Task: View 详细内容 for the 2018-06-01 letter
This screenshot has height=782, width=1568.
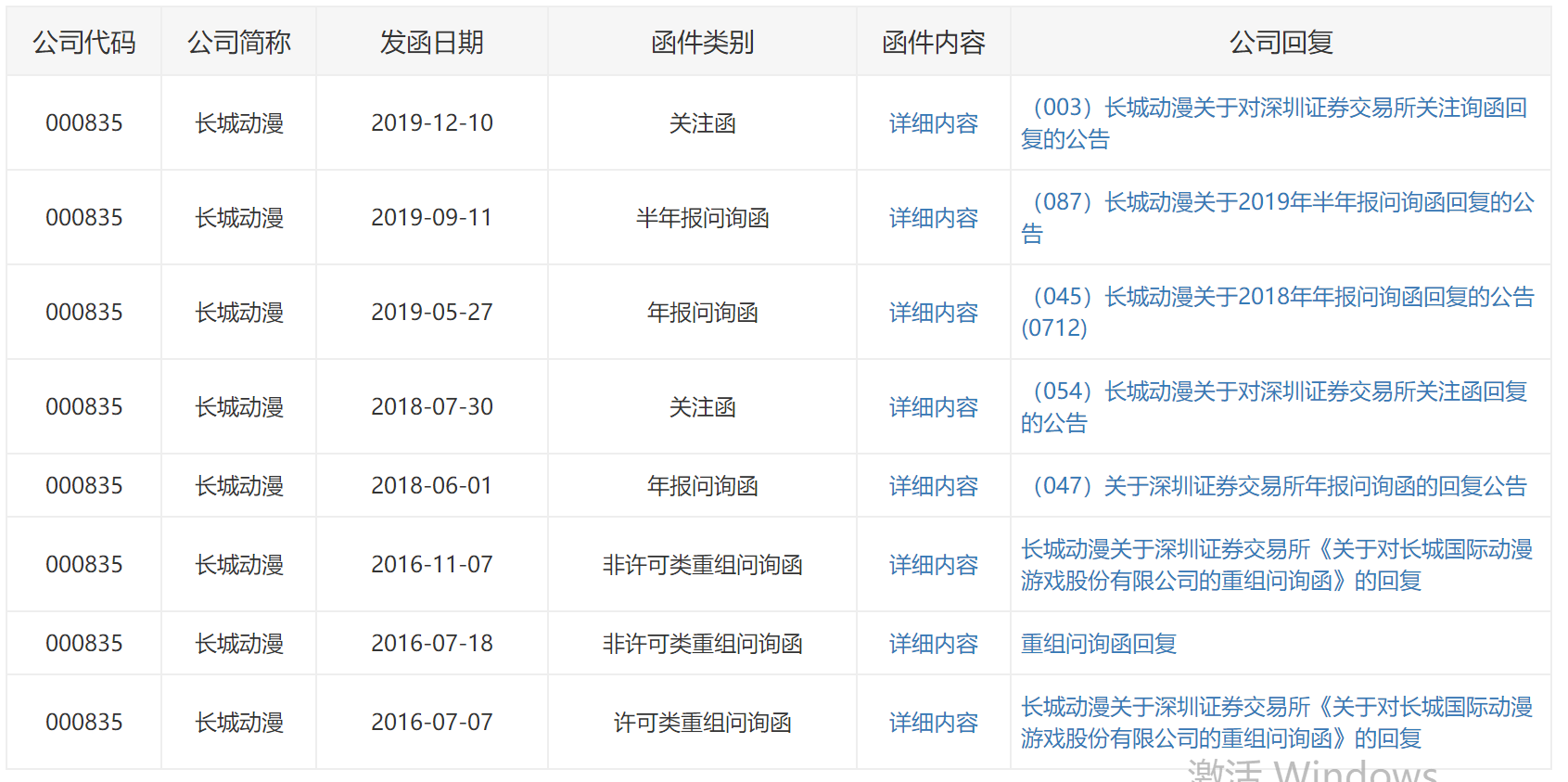Action: [x=933, y=486]
